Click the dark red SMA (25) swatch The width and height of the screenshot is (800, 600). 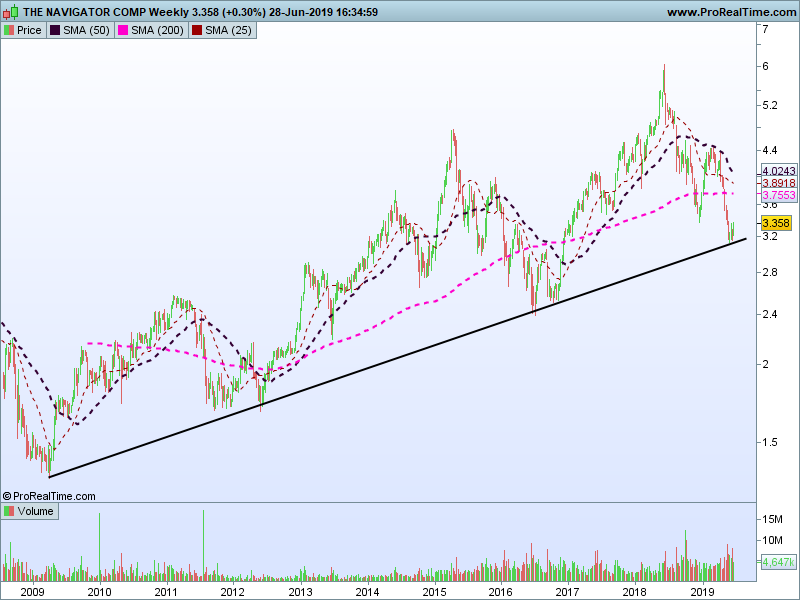[197, 30]
